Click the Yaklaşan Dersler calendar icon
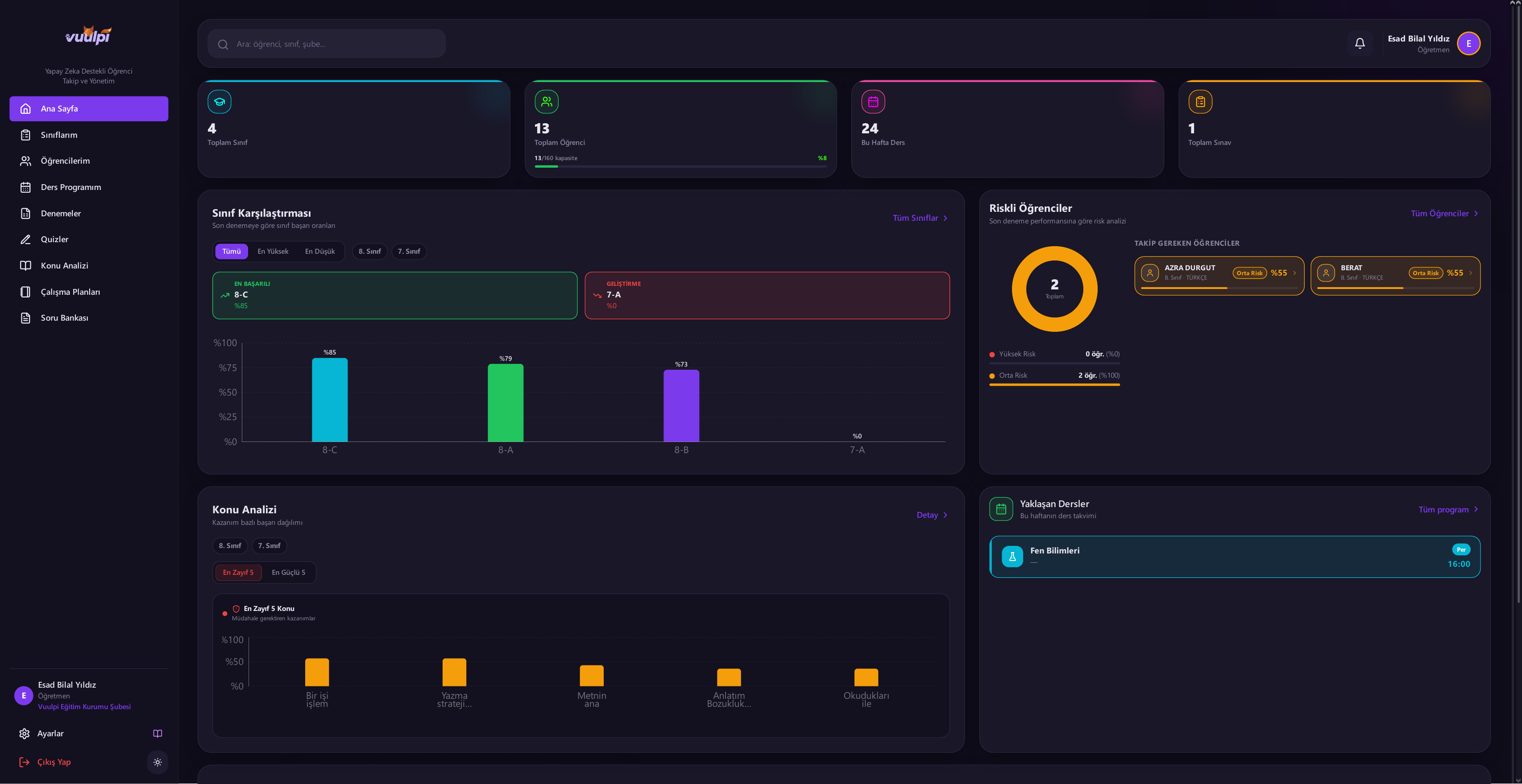This screenshot has height=784, width=1522. [1001, 509]
